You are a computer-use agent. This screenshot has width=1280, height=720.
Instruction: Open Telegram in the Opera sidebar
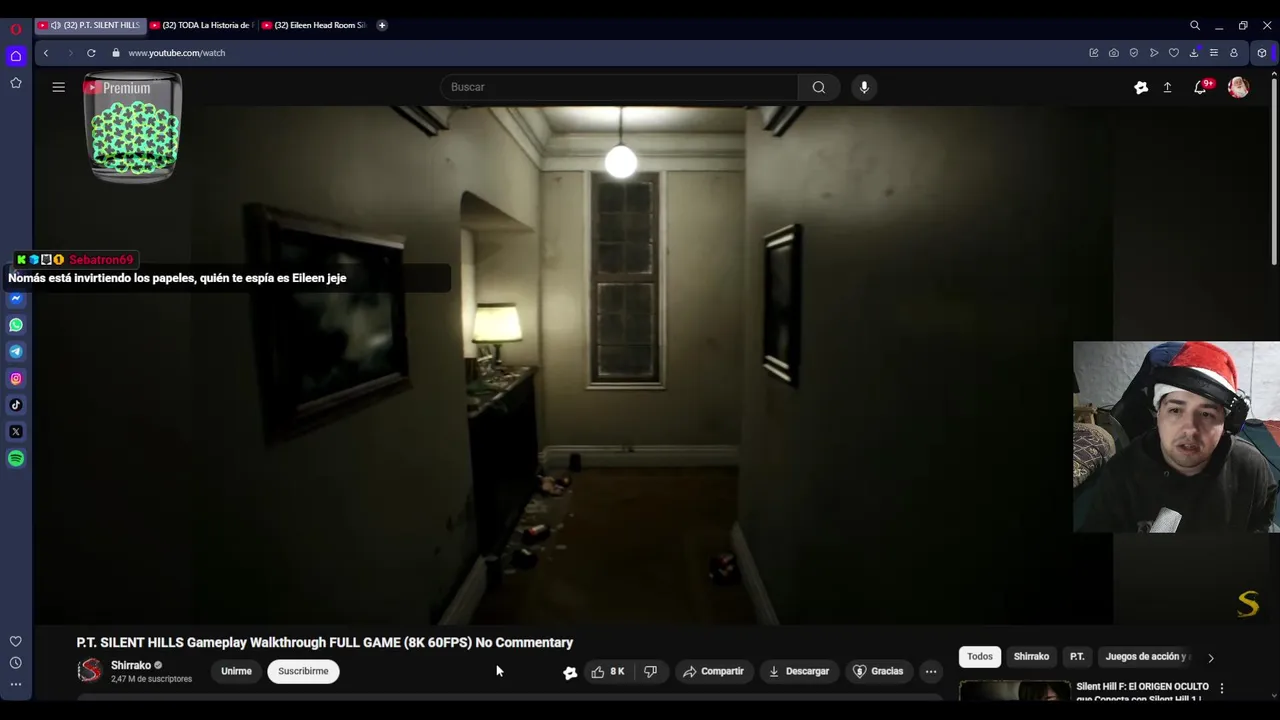(16, 351)
